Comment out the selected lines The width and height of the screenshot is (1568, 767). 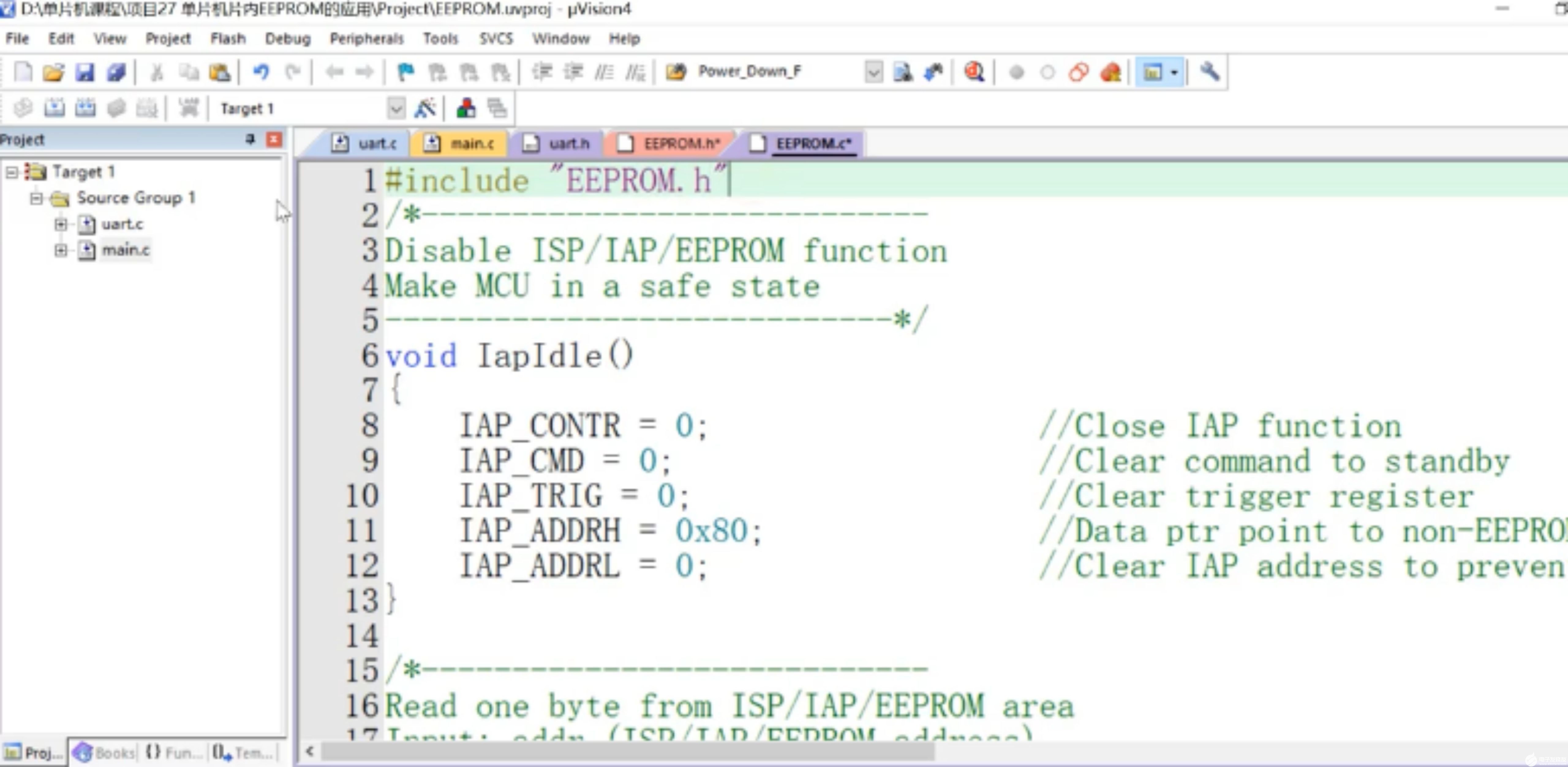604,72
